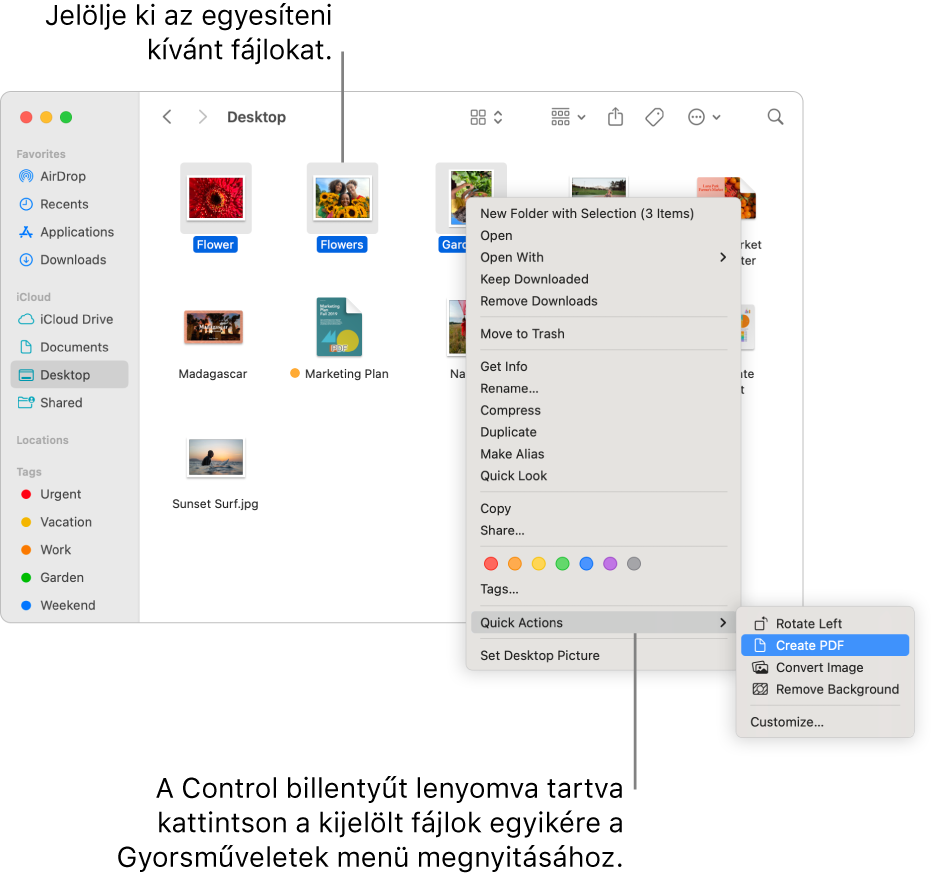Viewport: 931px width, 880px height.
Task: Choose Duplicate in the context menu
Action: click(x=508, y=432)
